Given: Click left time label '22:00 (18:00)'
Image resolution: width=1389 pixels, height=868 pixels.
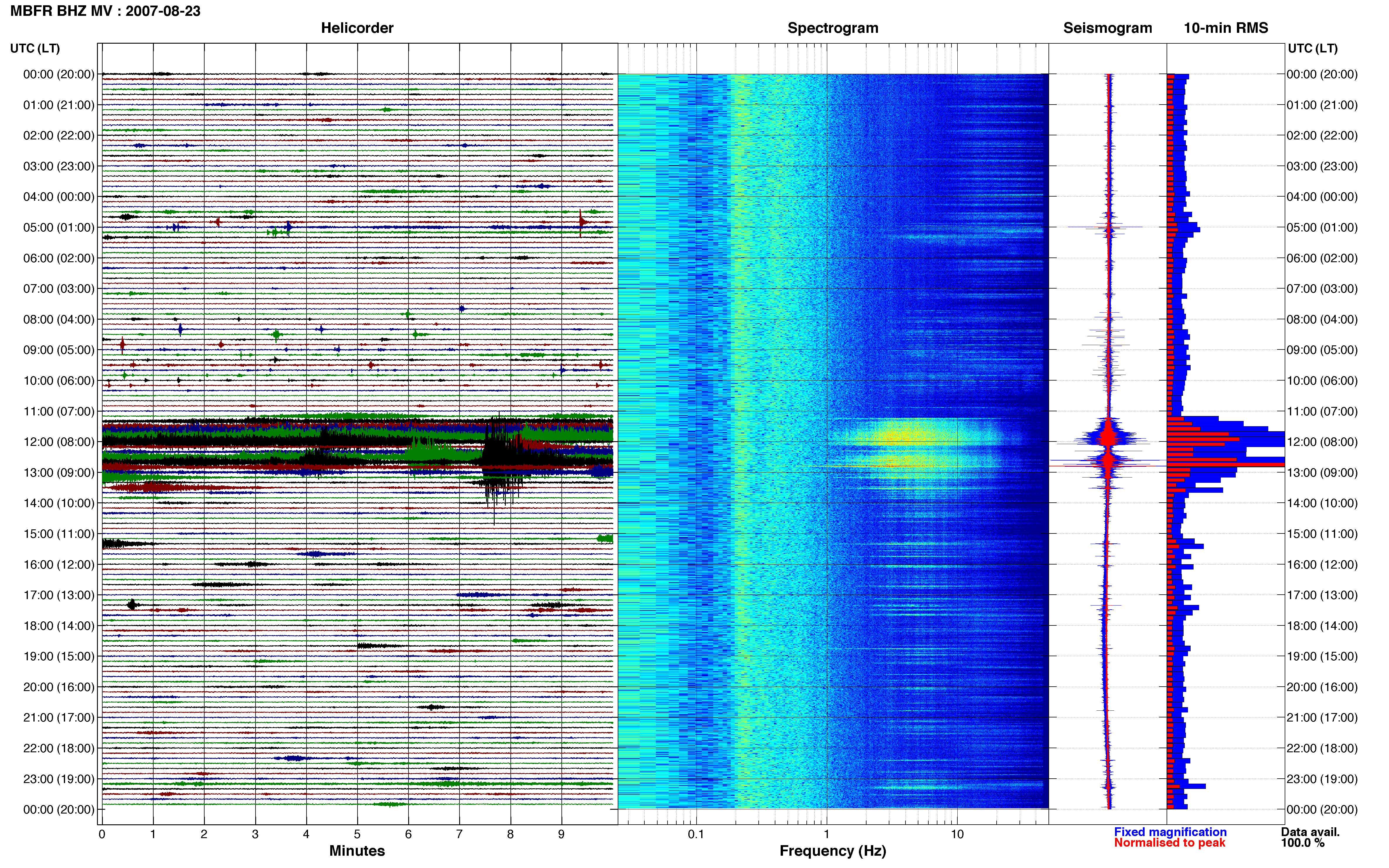Looking at the screenshot, I should coord(59,748).
